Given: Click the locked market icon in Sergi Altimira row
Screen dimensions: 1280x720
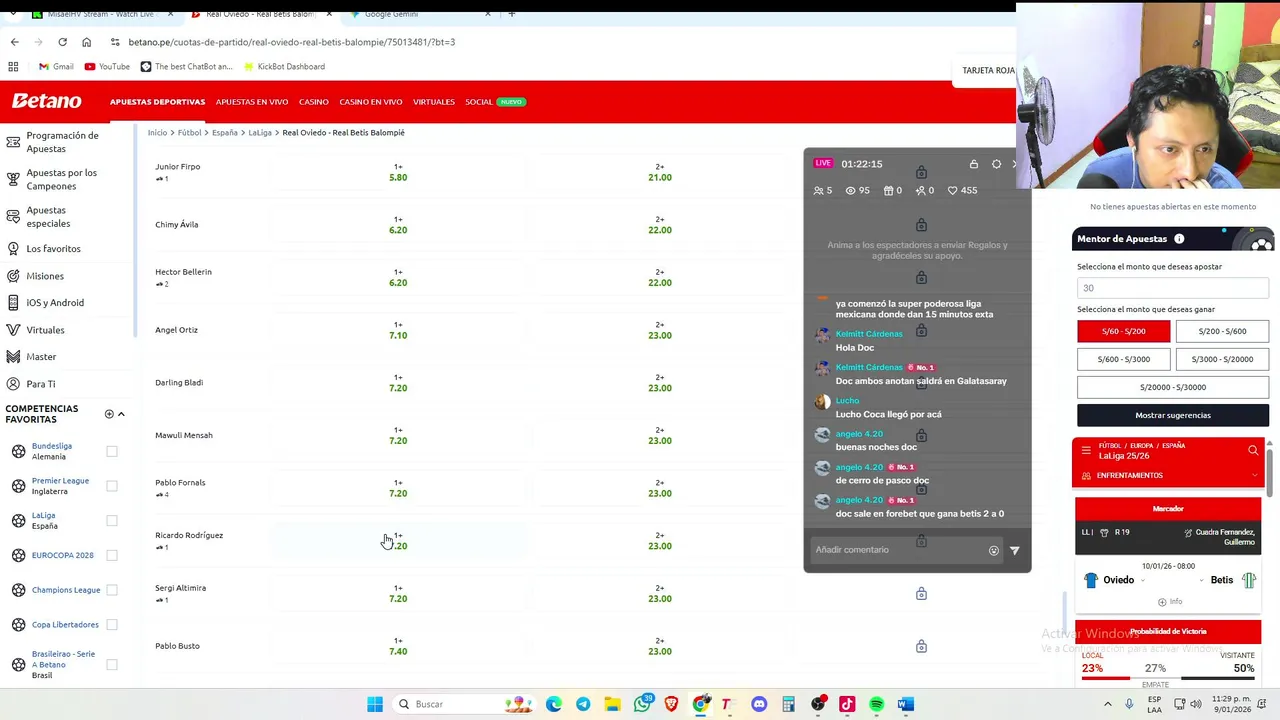Looking at the screenshot, I should (x=921, y=594).
